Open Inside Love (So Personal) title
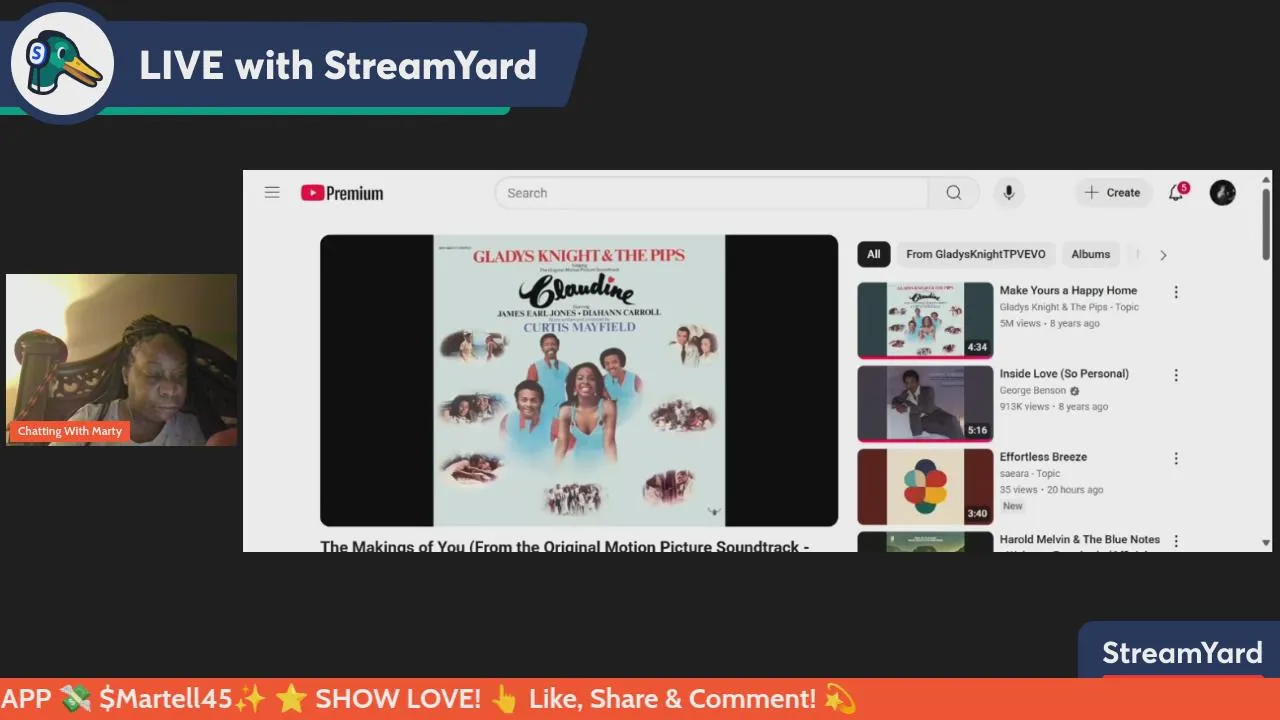The image size is (1280, 720). [1064, 373]
